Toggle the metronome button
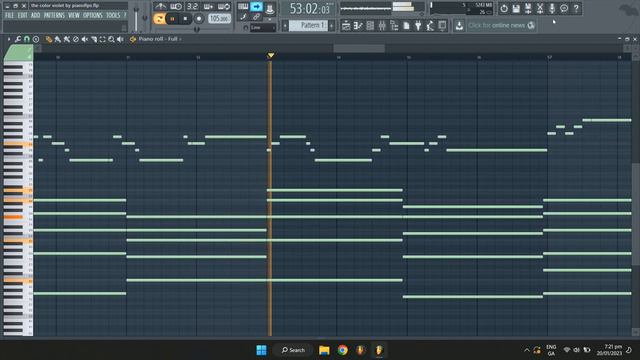 tap(160, 7)
